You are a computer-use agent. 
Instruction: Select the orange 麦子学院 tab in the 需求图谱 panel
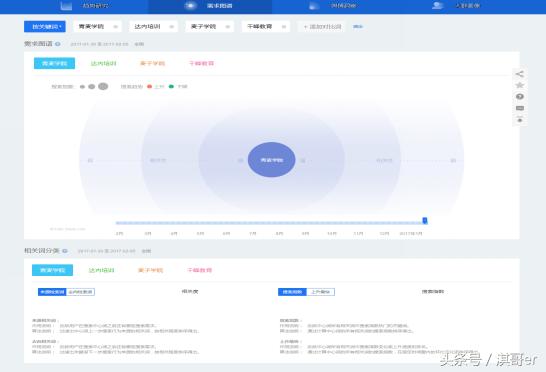[152, 63]
